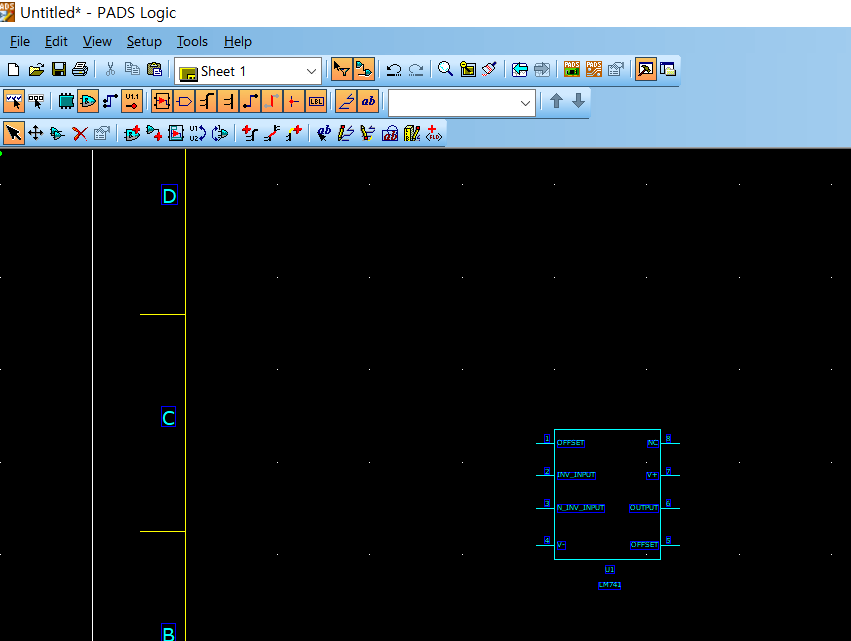Print the schematic sheet
Image resolution: width=851 pixels, height=641 pixels.
tap(80, 69)
